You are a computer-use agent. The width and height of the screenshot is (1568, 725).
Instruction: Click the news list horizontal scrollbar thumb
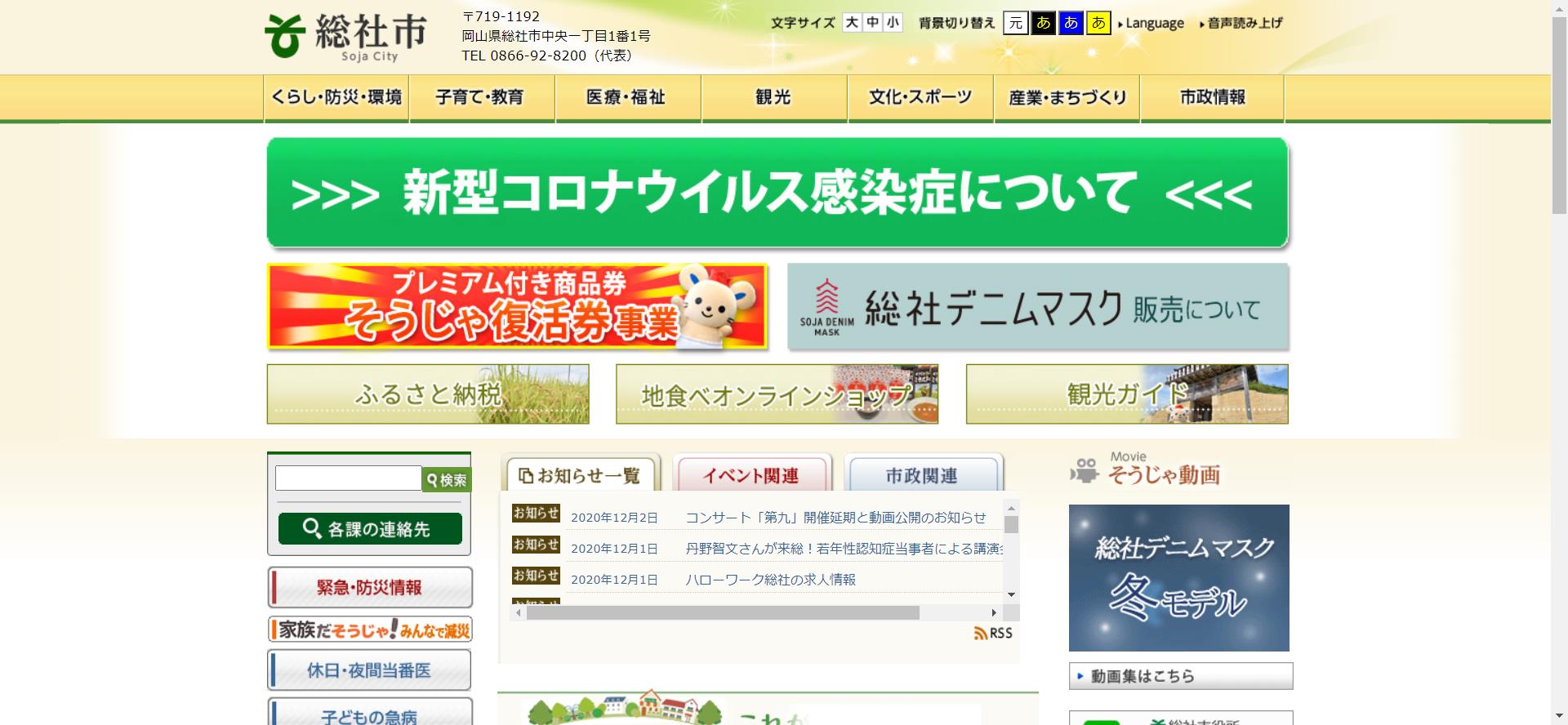point(723,613)
